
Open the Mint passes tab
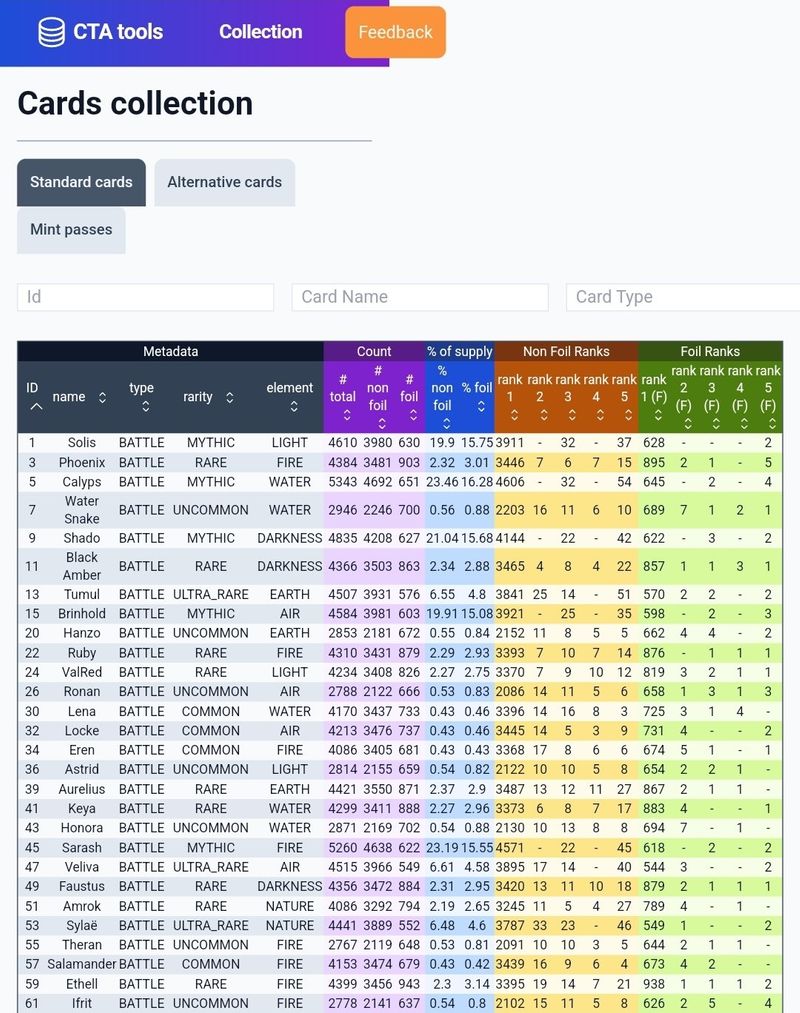[71, 230]
